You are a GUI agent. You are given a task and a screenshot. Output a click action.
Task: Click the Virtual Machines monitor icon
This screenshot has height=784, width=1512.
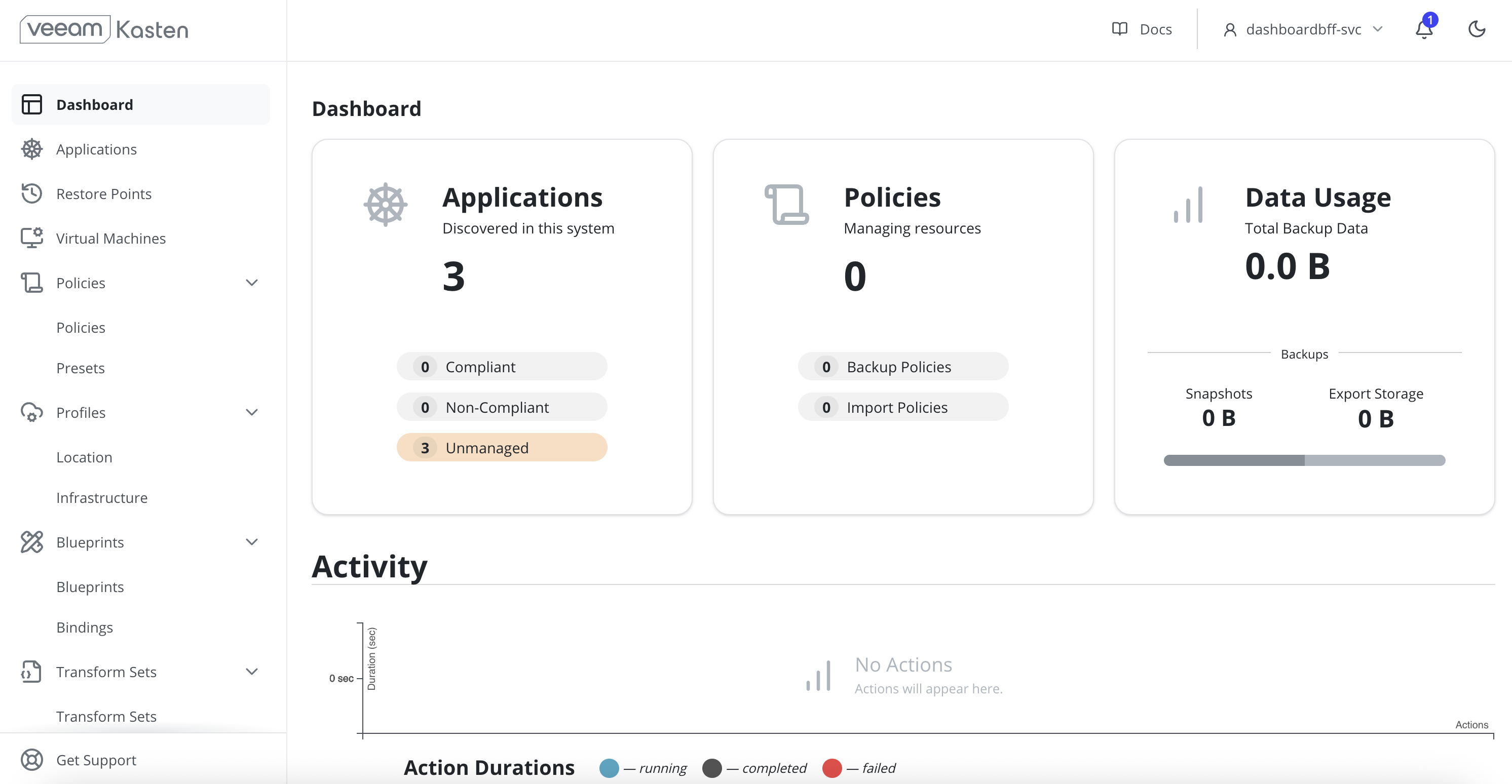(x=32, y=238)
